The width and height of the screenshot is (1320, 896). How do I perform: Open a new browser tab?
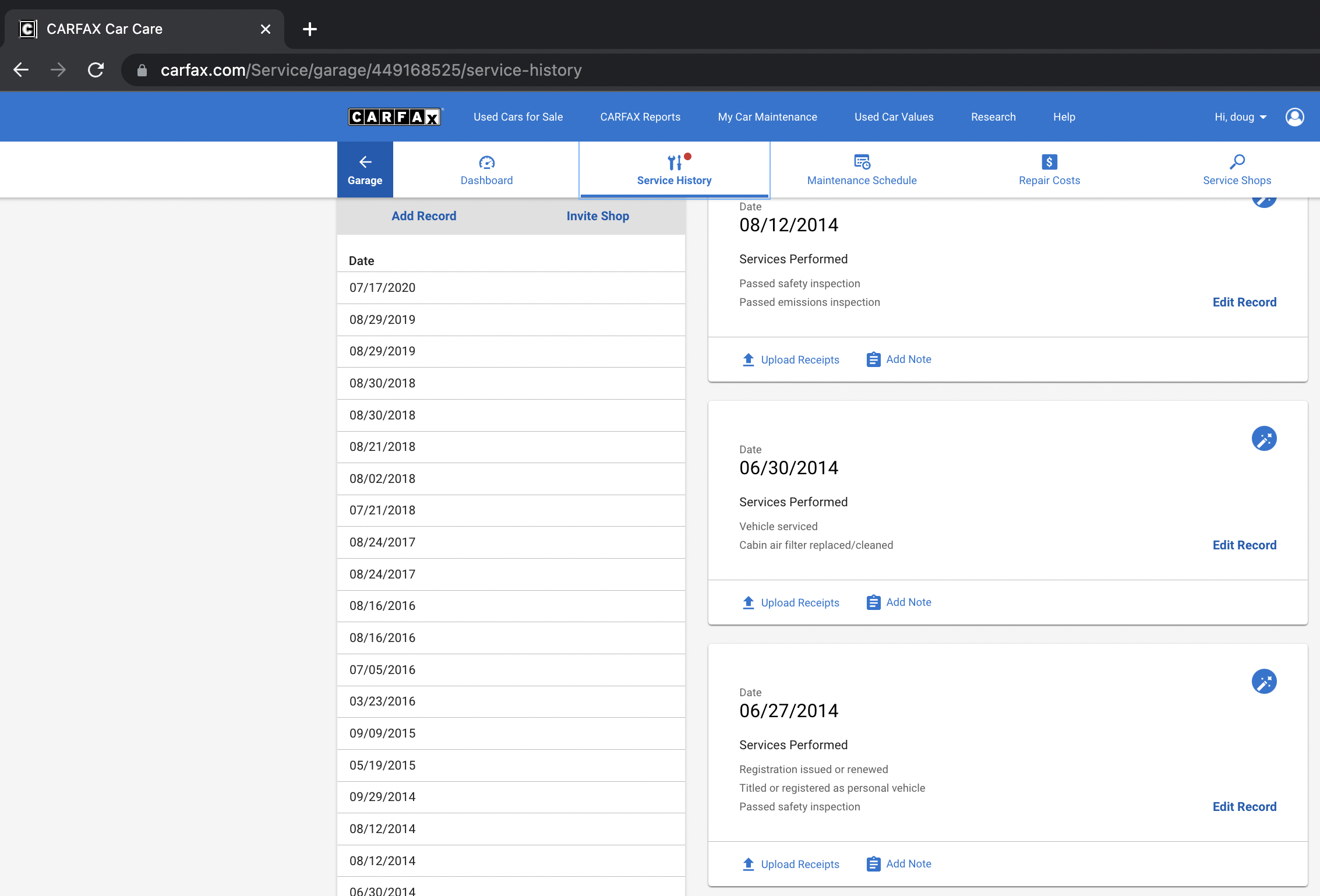[310, 29]
